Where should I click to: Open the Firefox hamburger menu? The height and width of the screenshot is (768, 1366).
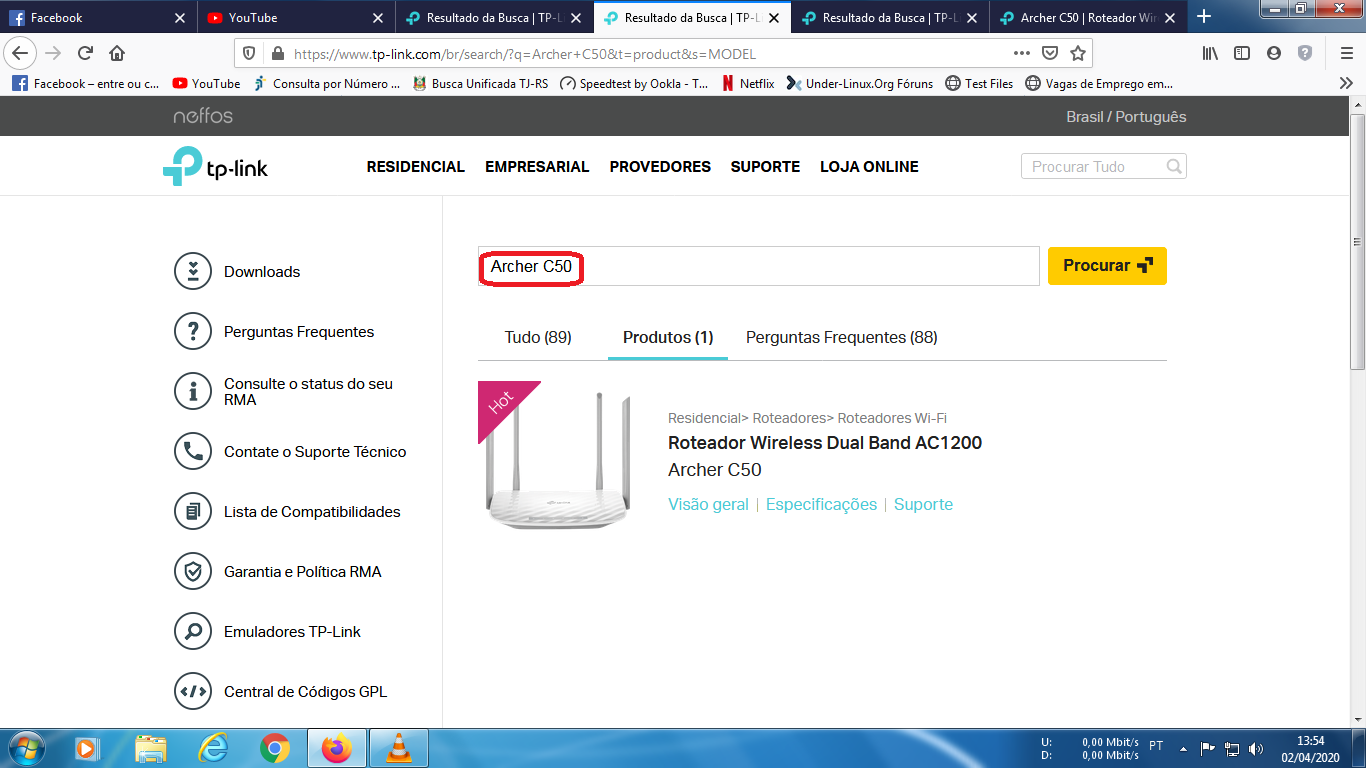click(1346, 53)
